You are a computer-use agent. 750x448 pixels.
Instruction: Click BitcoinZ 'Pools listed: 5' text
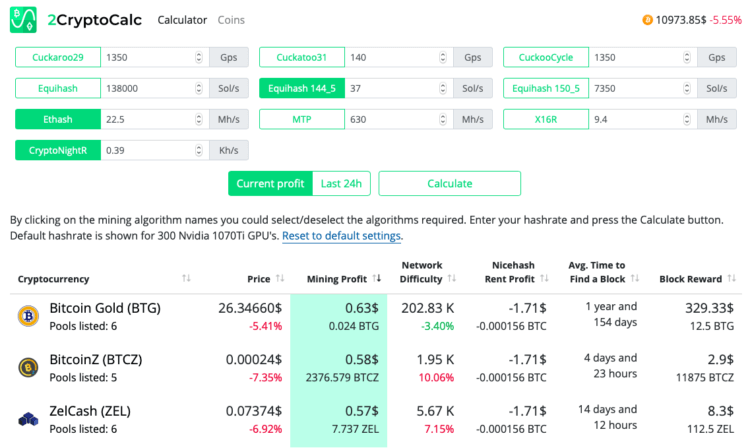coord(83,378)
